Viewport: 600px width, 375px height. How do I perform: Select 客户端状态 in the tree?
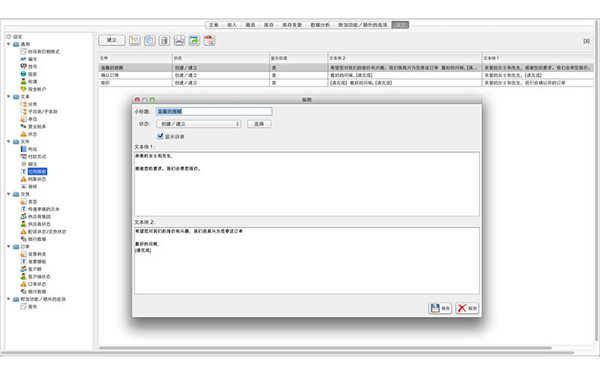pos(39,277)
